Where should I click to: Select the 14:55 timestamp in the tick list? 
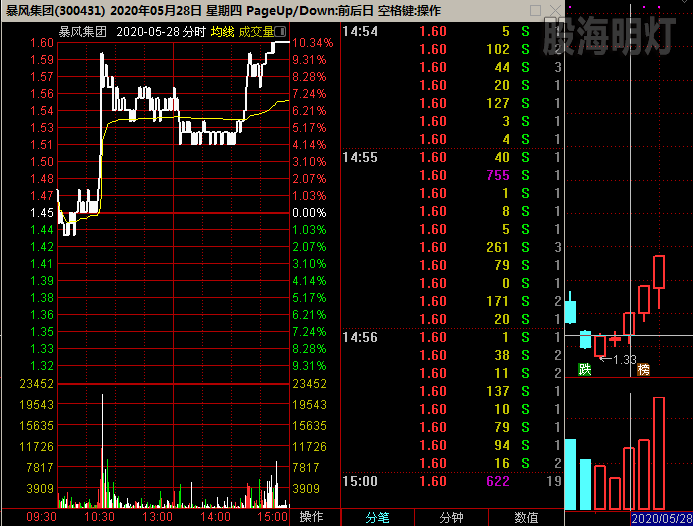[x=360, y=157]
